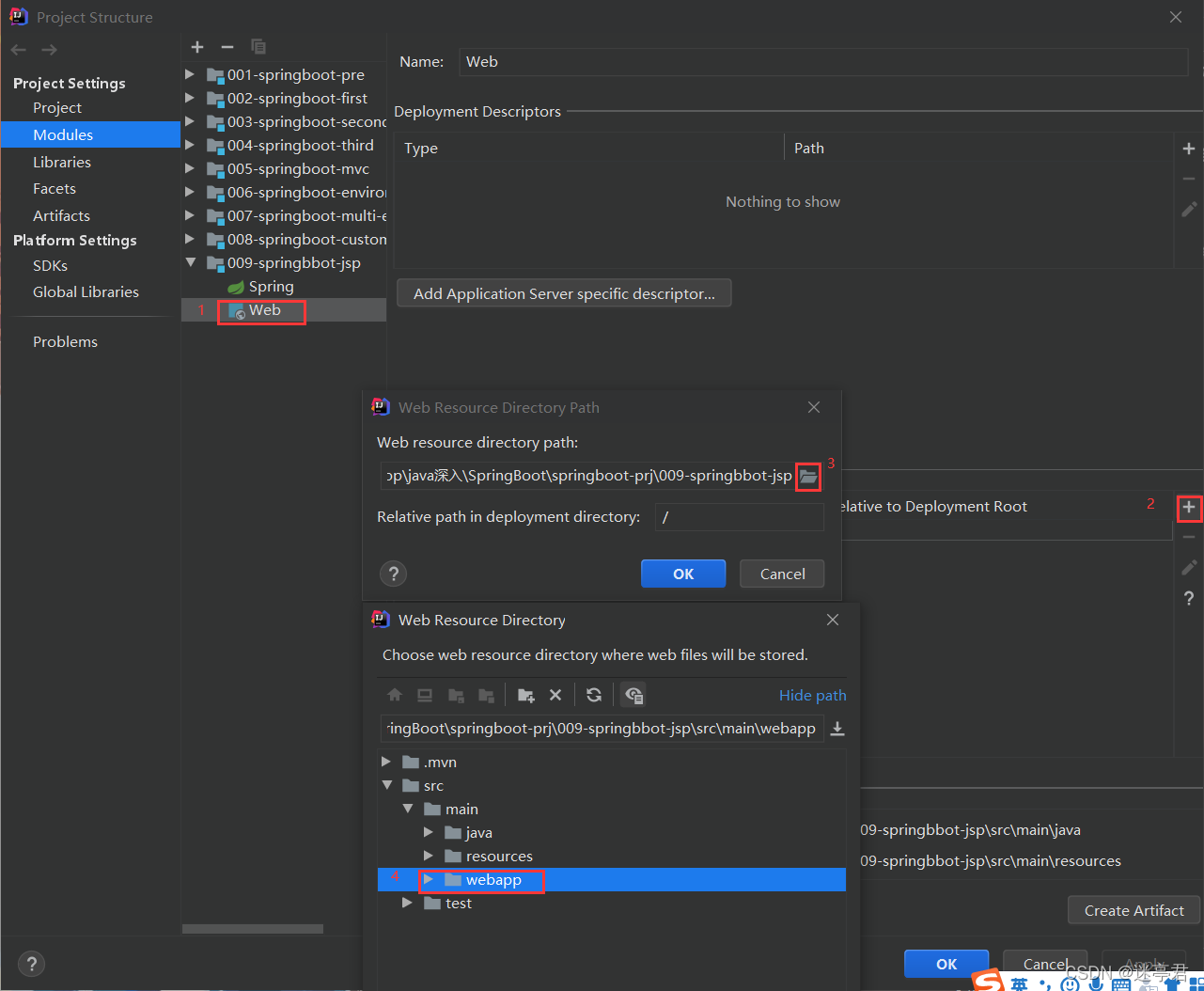Expand the .mvn folder
Image resolution: width=1204 pixels, height=991 pixels.
[386, 762]
